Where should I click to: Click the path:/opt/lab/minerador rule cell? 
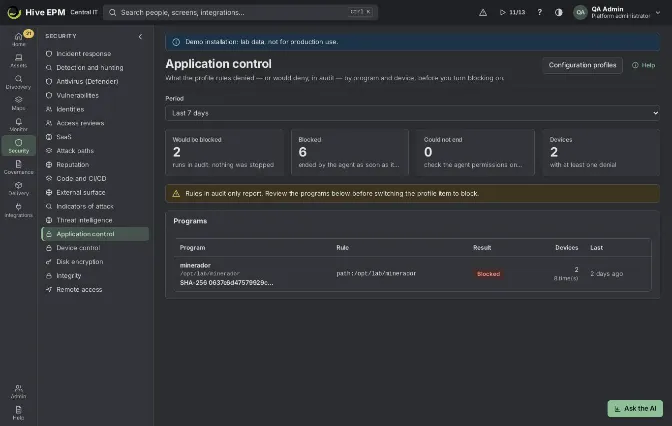[x=376, y=273]
